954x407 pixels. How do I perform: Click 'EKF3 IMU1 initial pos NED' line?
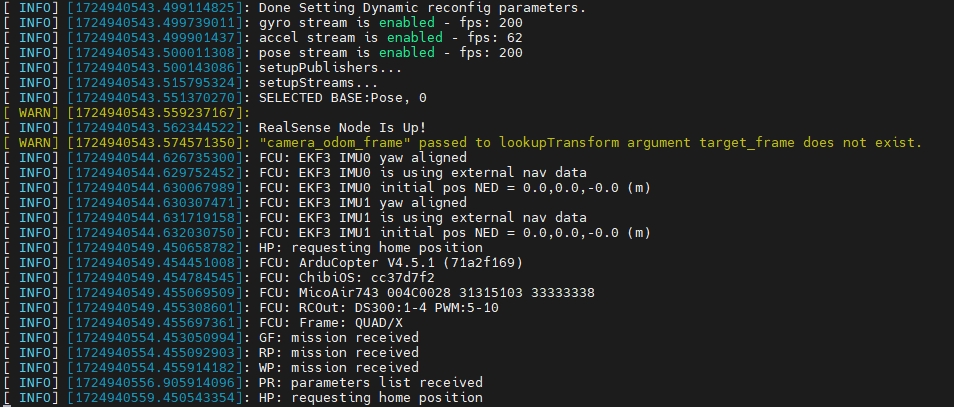(x=455, y=233)
